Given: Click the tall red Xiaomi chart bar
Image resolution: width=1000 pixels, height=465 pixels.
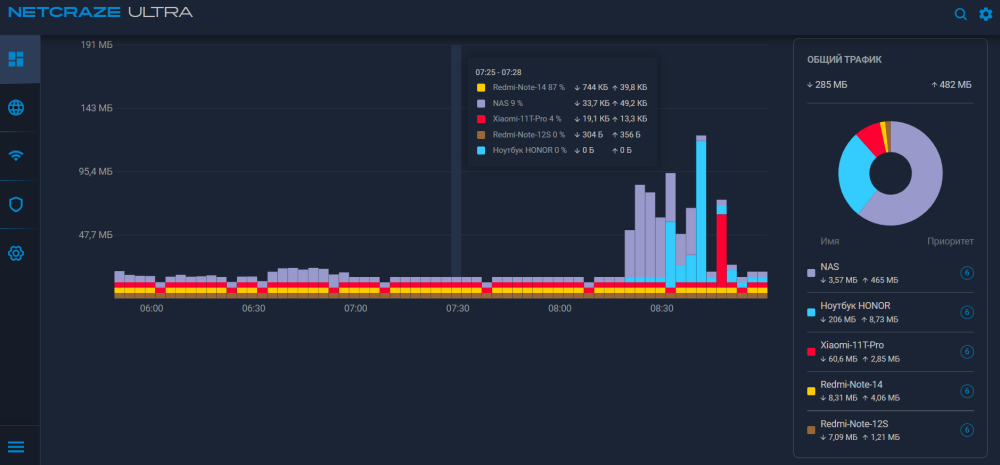Looking at the screenshot, I should 721,249.
